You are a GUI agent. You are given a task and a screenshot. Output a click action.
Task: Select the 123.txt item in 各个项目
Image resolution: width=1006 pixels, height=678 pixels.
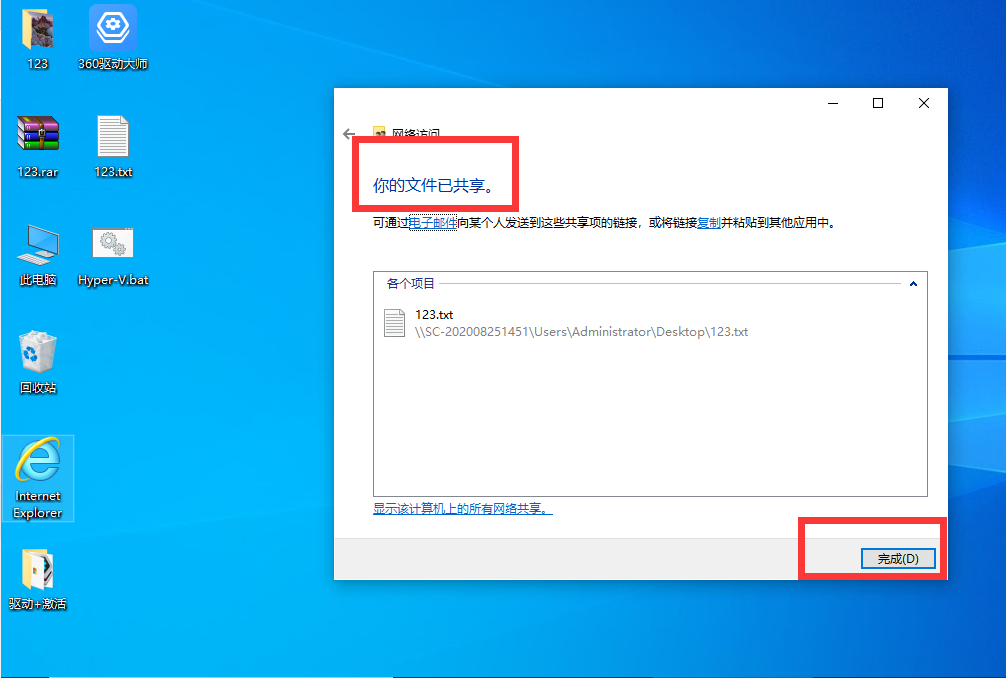(437, 313)
